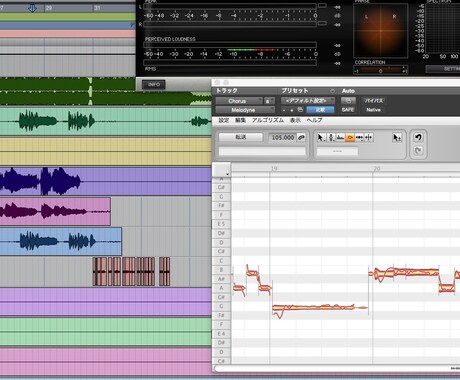Select the long A# note blob after bar 20
Viewport: 460px width, 380px height.
click(416, 272)
